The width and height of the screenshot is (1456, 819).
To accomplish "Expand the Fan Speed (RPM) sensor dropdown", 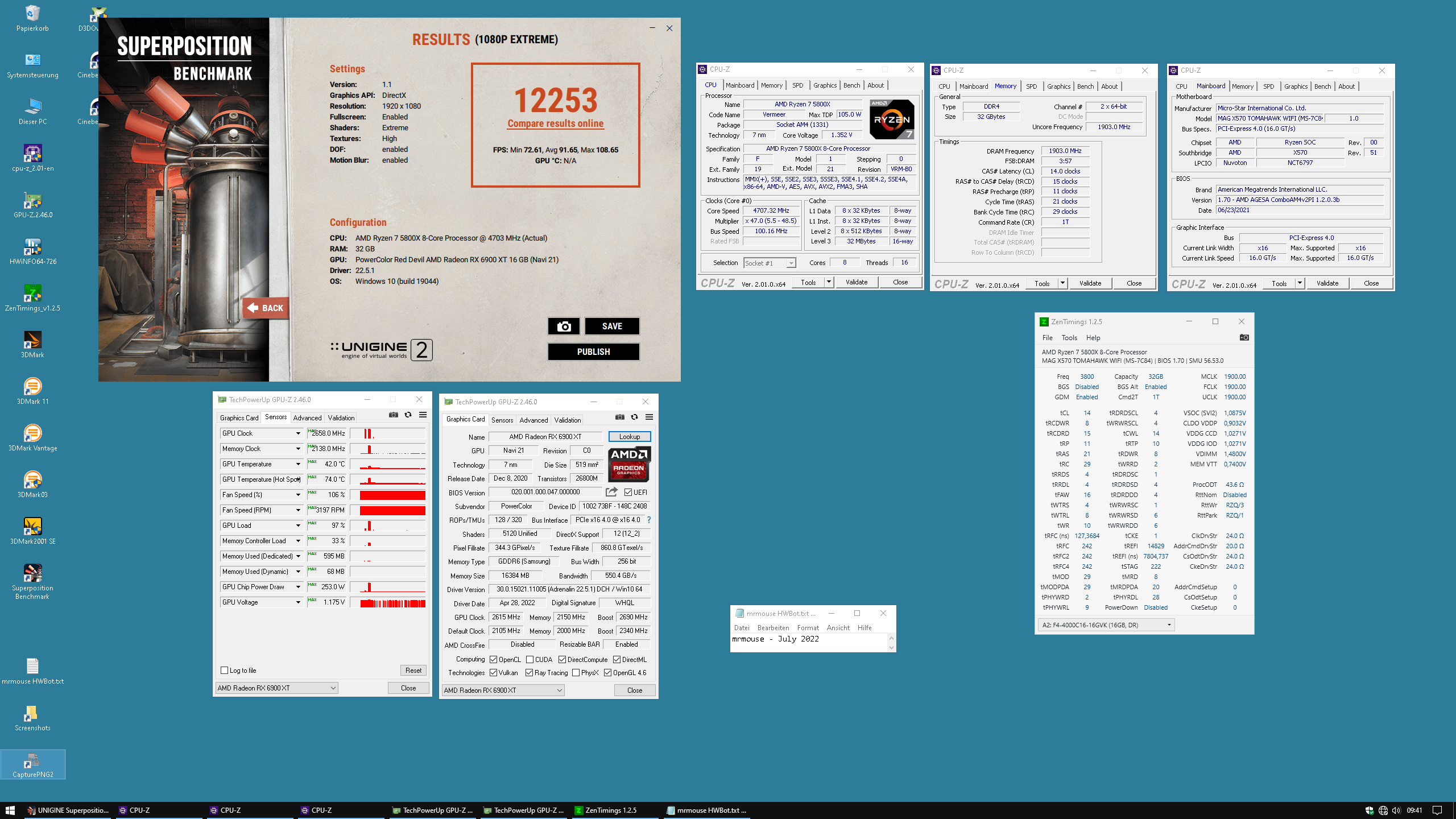I will pos(297,510).
